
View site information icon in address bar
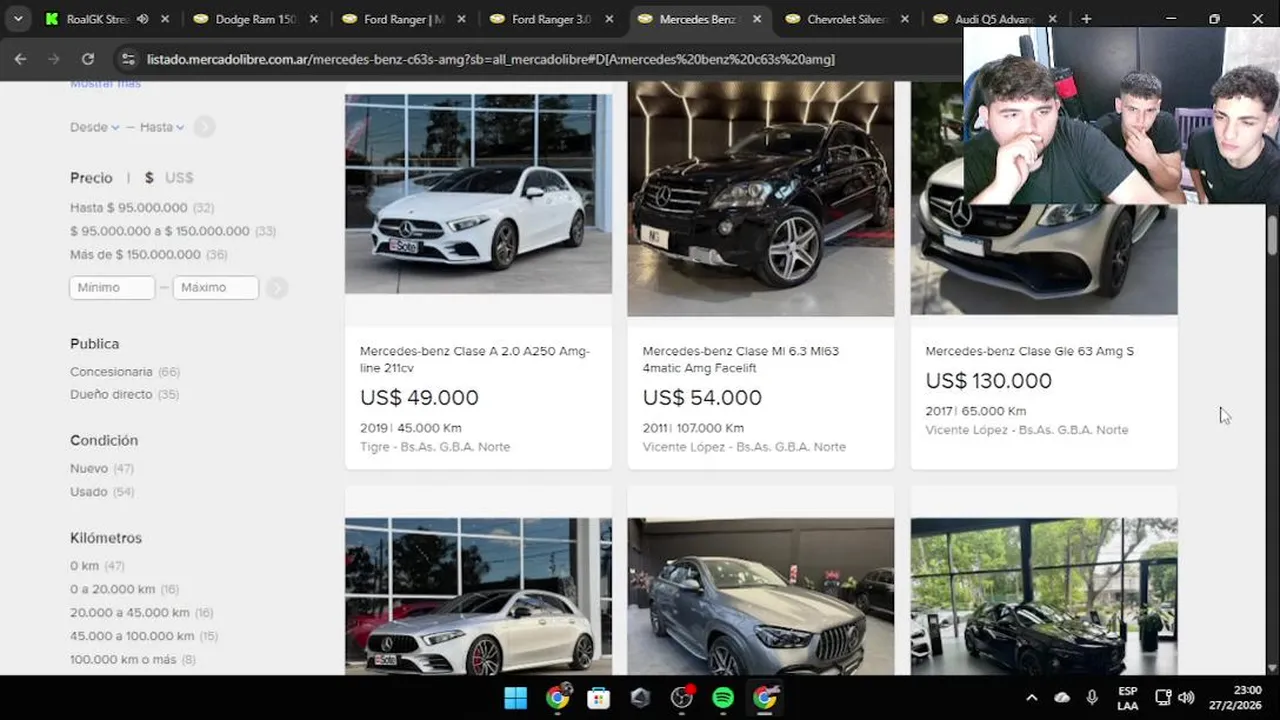click(127, 59)
